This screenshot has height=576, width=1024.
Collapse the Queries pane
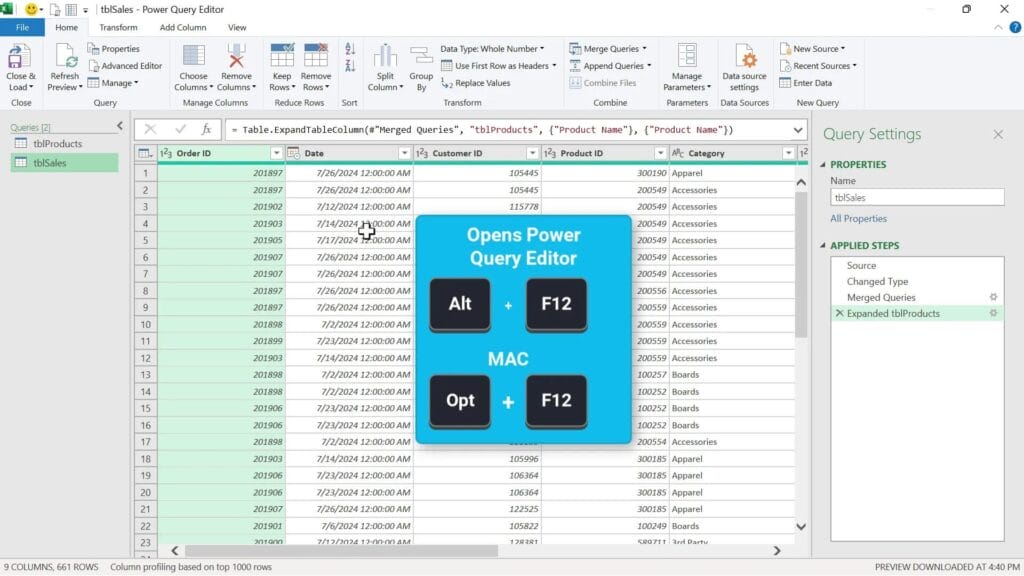[119, 126]
